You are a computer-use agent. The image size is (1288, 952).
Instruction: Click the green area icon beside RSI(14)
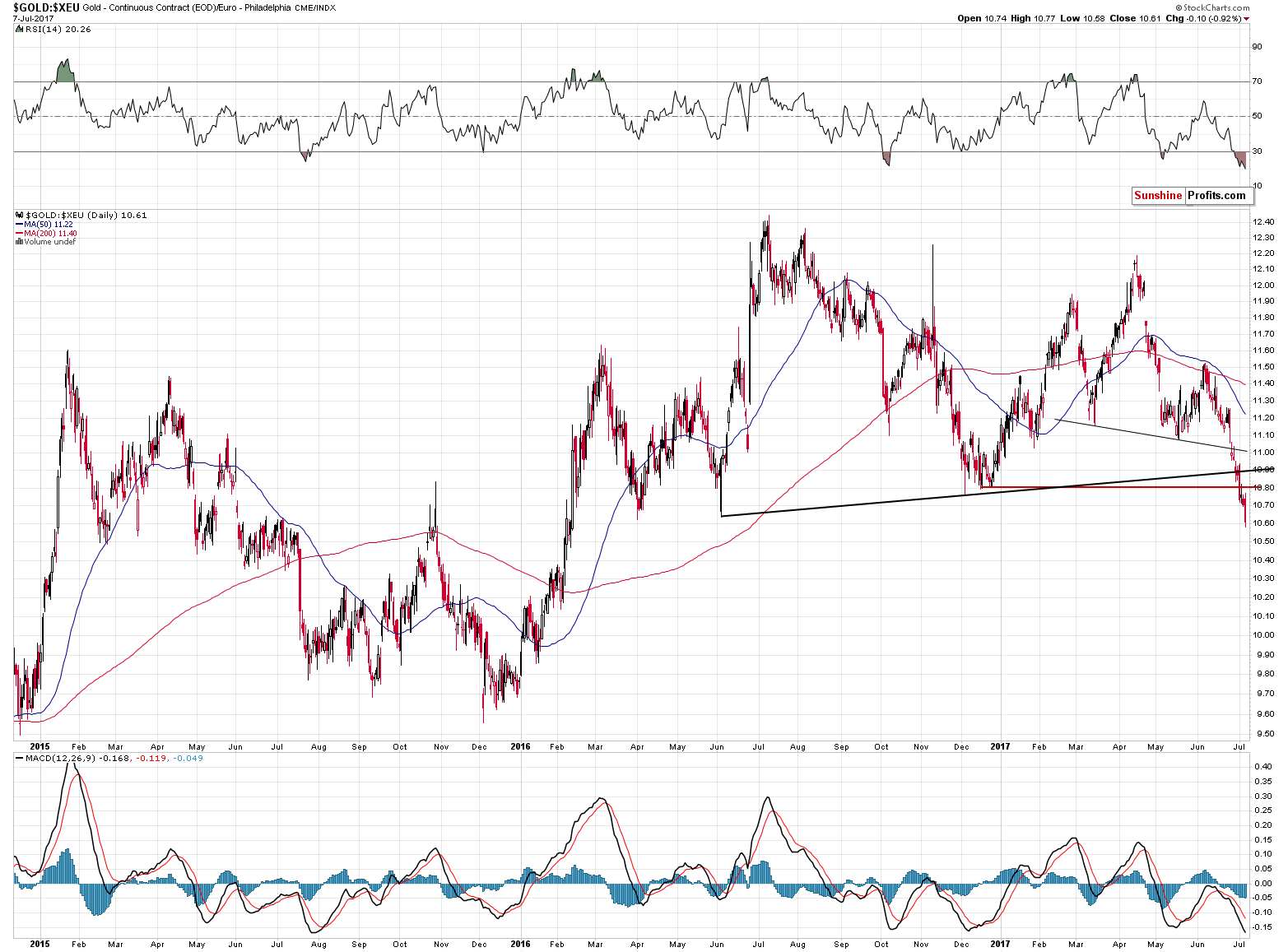pyautogui.click(x=18, y=29)
